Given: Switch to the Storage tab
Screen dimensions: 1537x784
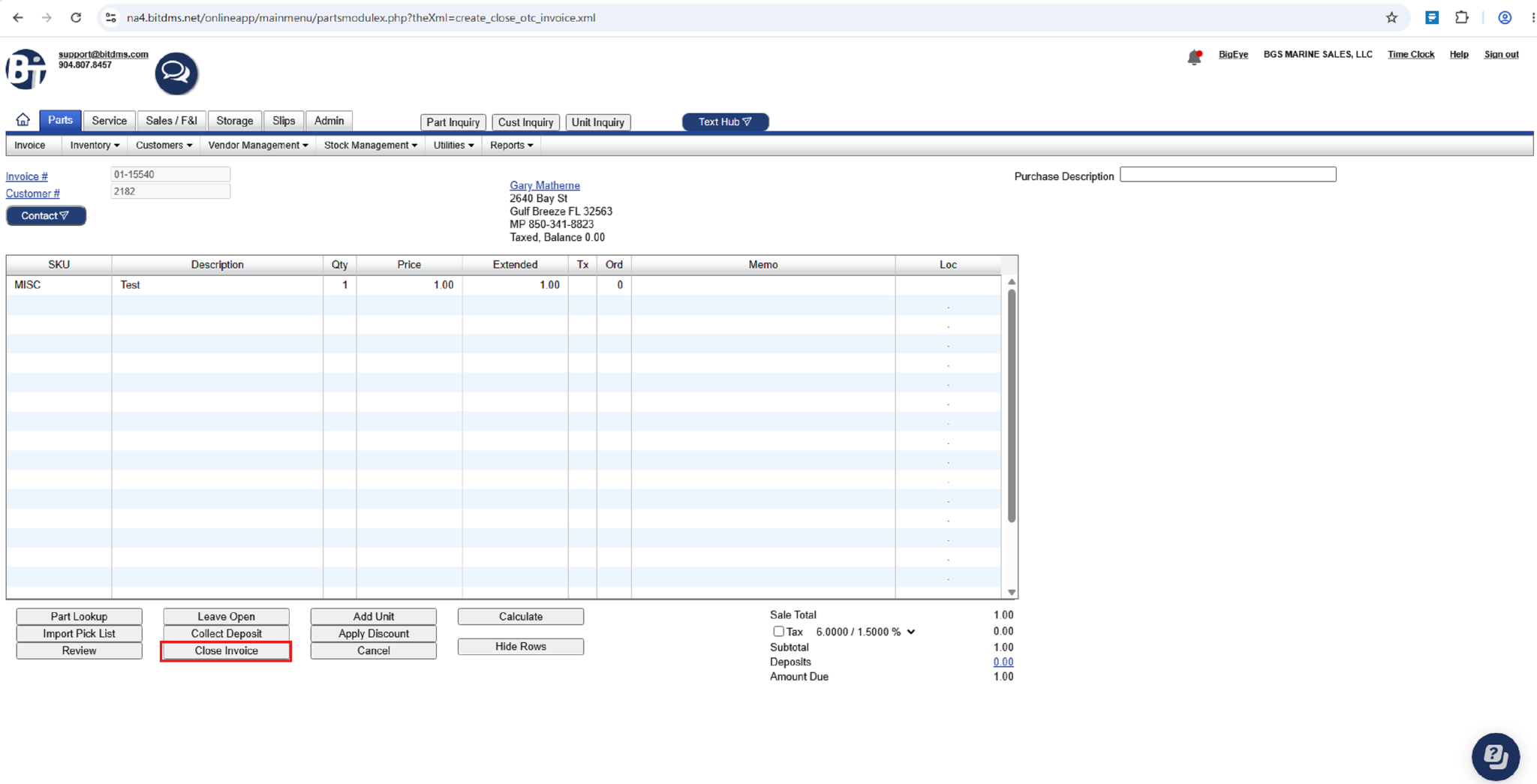Looking at the screenshot, I should (234, 120).
